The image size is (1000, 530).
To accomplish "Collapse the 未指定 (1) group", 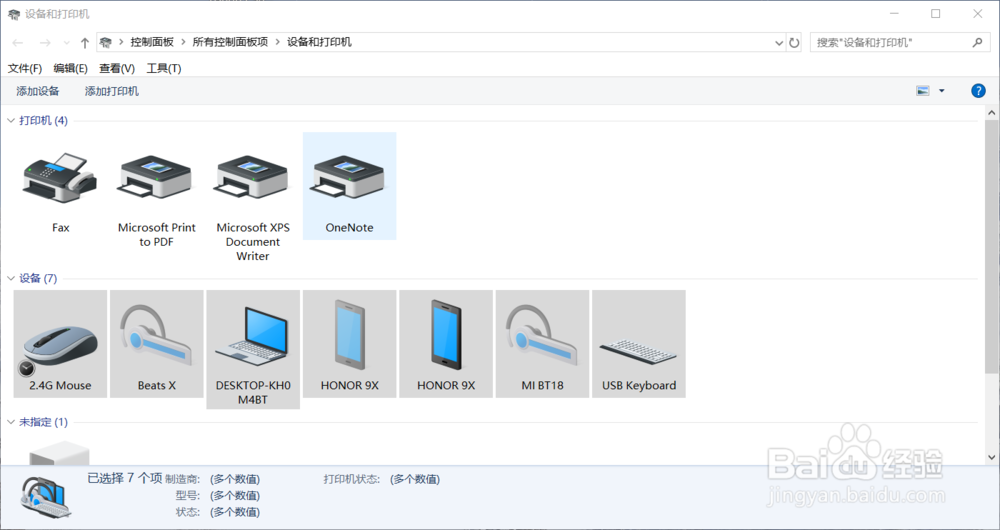I will click(x=11, y=422).
